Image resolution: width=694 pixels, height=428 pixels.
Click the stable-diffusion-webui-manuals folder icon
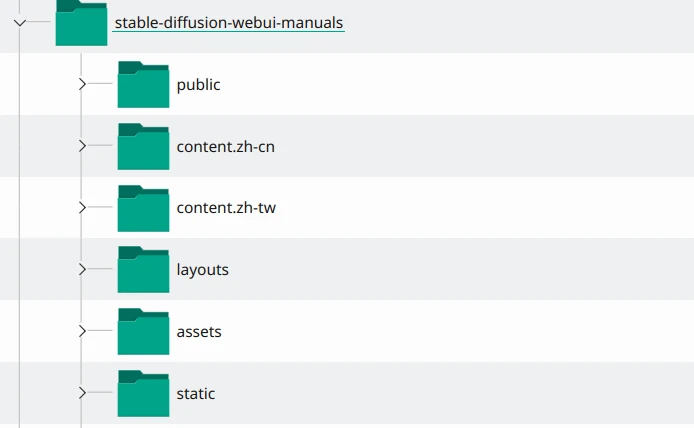[x=81, y=23]
